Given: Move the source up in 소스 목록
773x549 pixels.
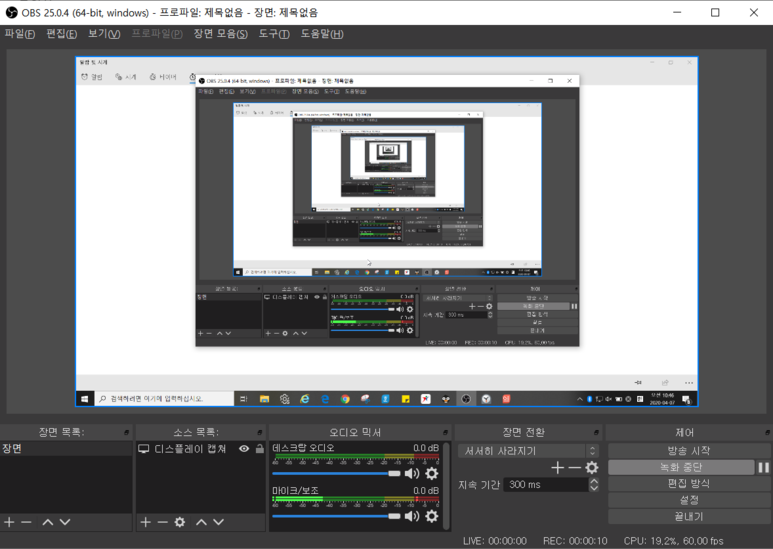Looking at the screenshot, I should pyautogui.click(x=201, y=522).
